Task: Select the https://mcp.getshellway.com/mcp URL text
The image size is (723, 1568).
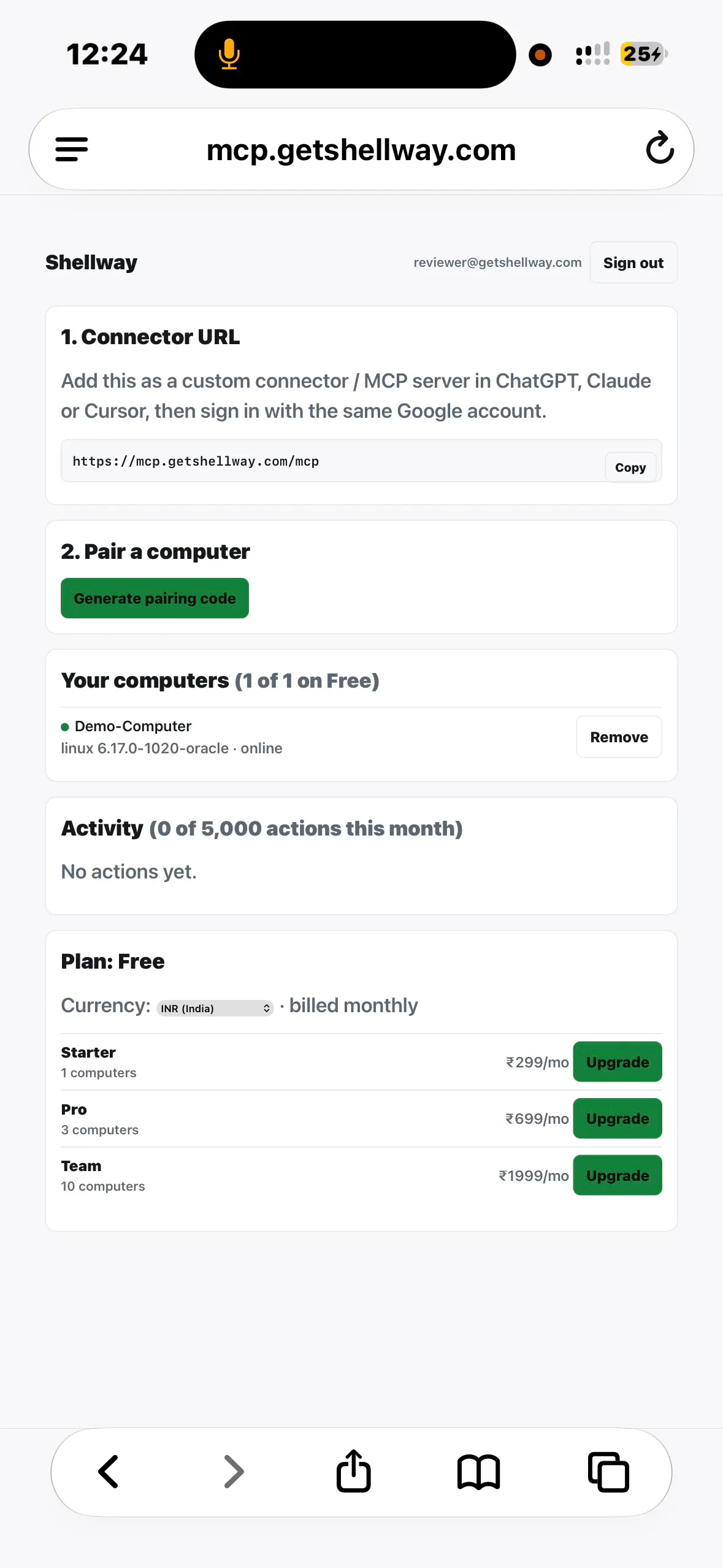Action: pos(196,461)
